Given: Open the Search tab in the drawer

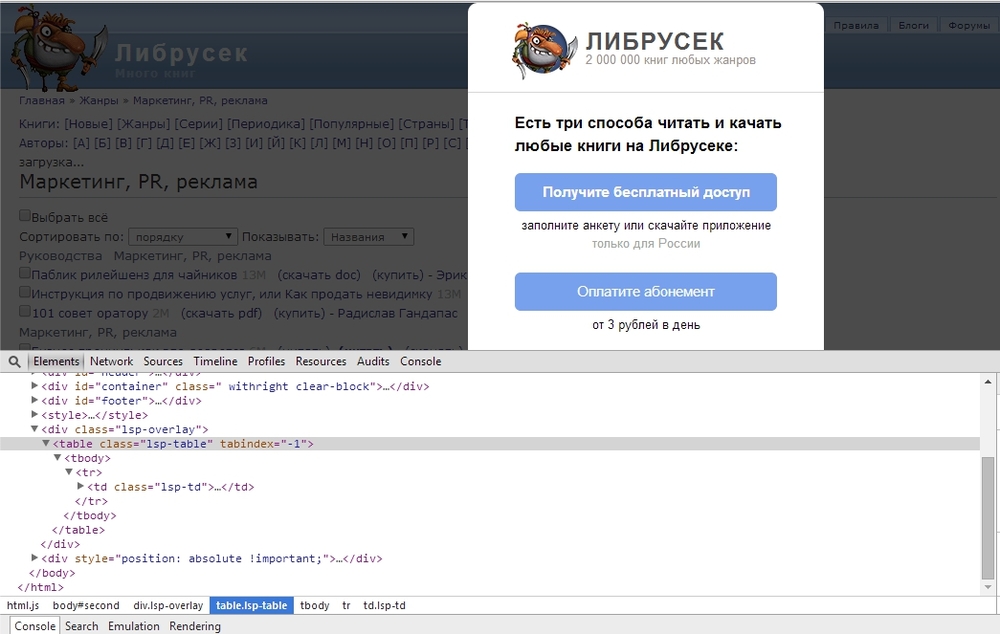Looking at the screenshot, I should [82, 626].
